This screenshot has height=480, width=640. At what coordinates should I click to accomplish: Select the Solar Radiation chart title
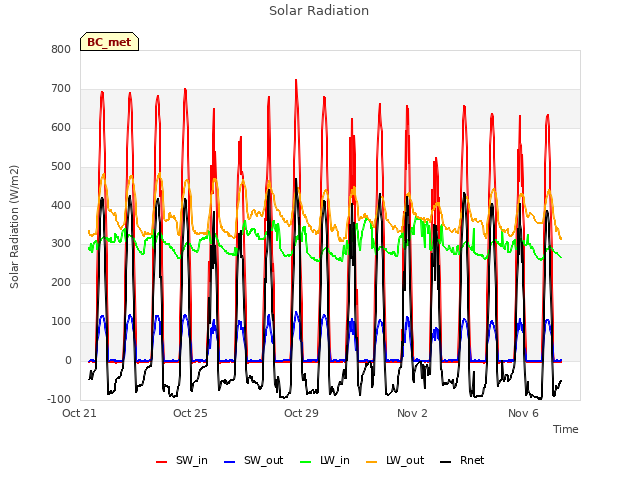pyautogui.click(x=319, y=11)
